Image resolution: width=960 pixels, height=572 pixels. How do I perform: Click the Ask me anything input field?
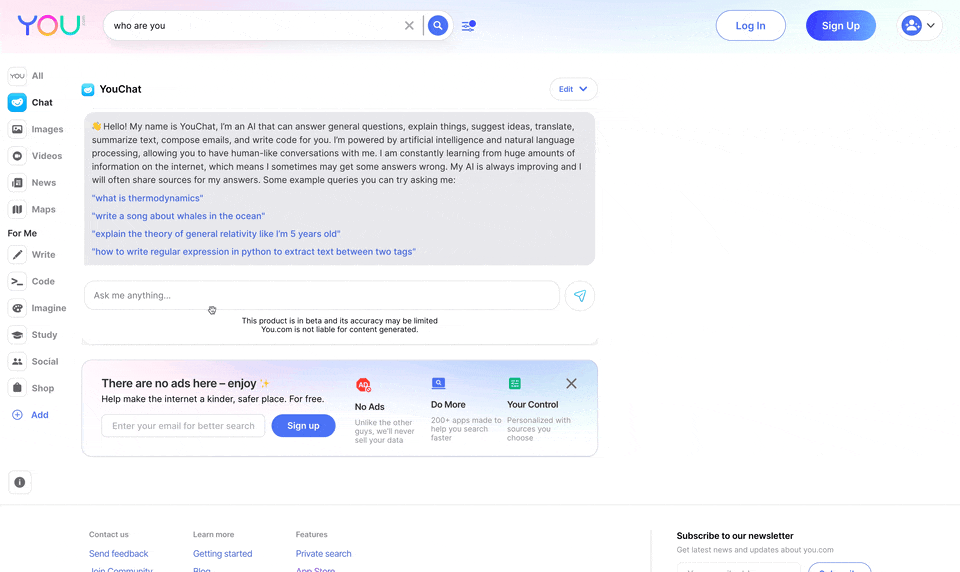pos(320,296)
